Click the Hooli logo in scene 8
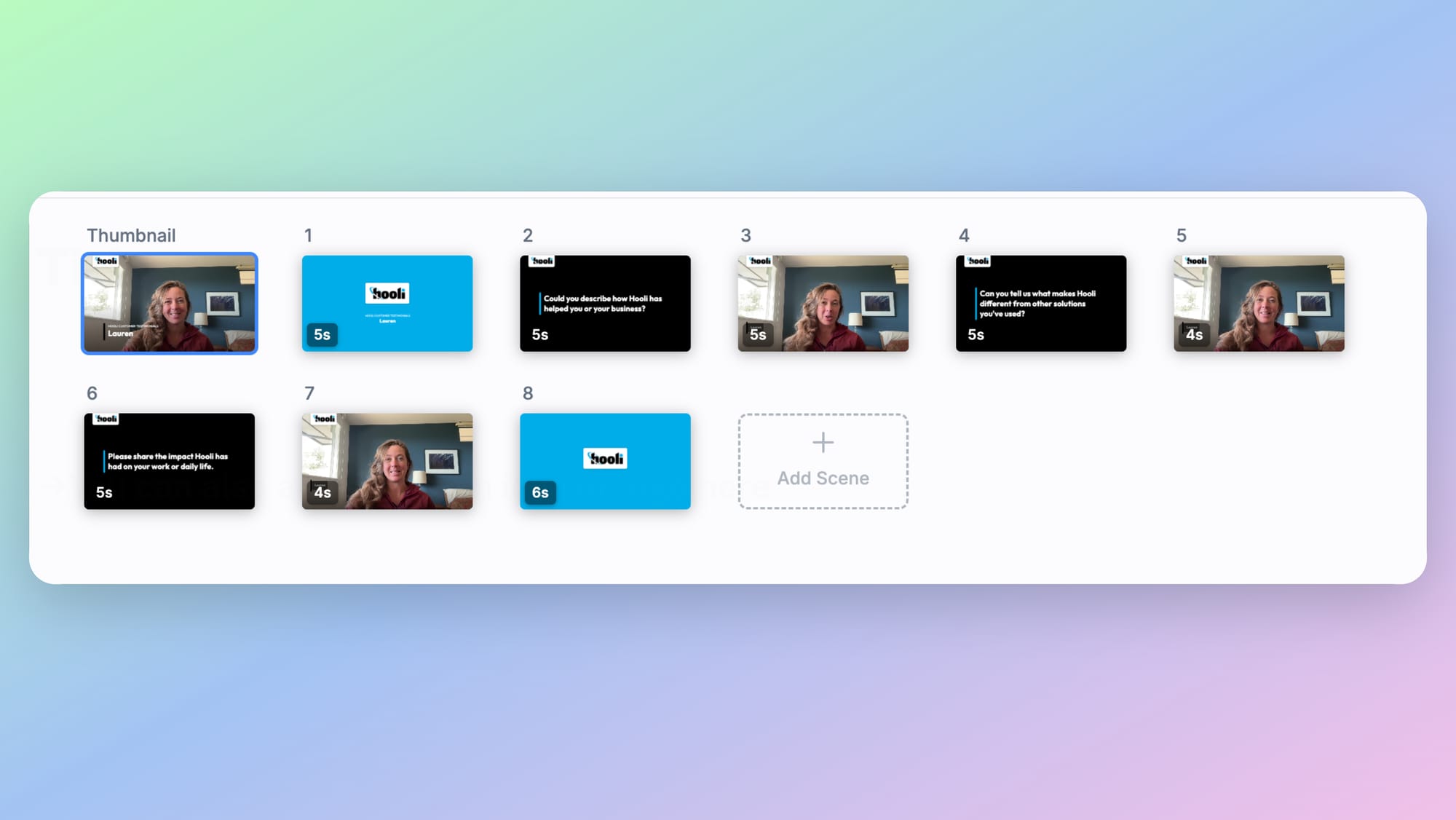Viewport: 1456px width, 820px height. tap(605, 458)
